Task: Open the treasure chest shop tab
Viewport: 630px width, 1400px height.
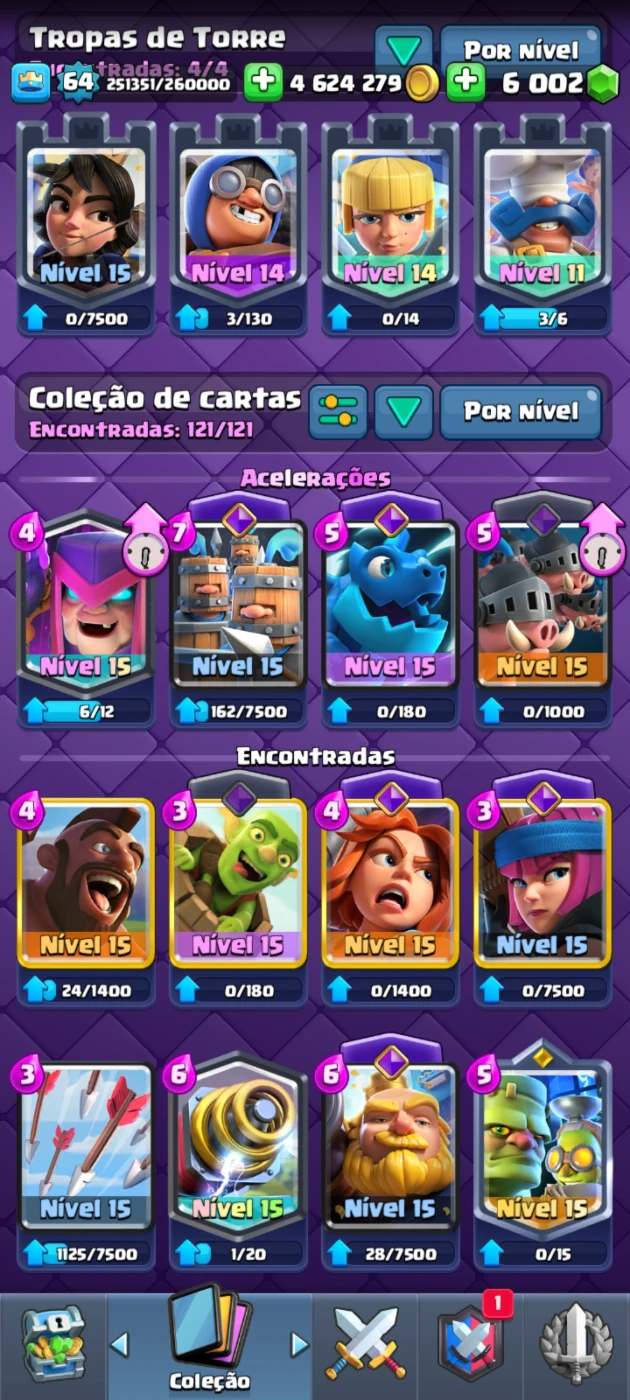Action: (54, 1345)
